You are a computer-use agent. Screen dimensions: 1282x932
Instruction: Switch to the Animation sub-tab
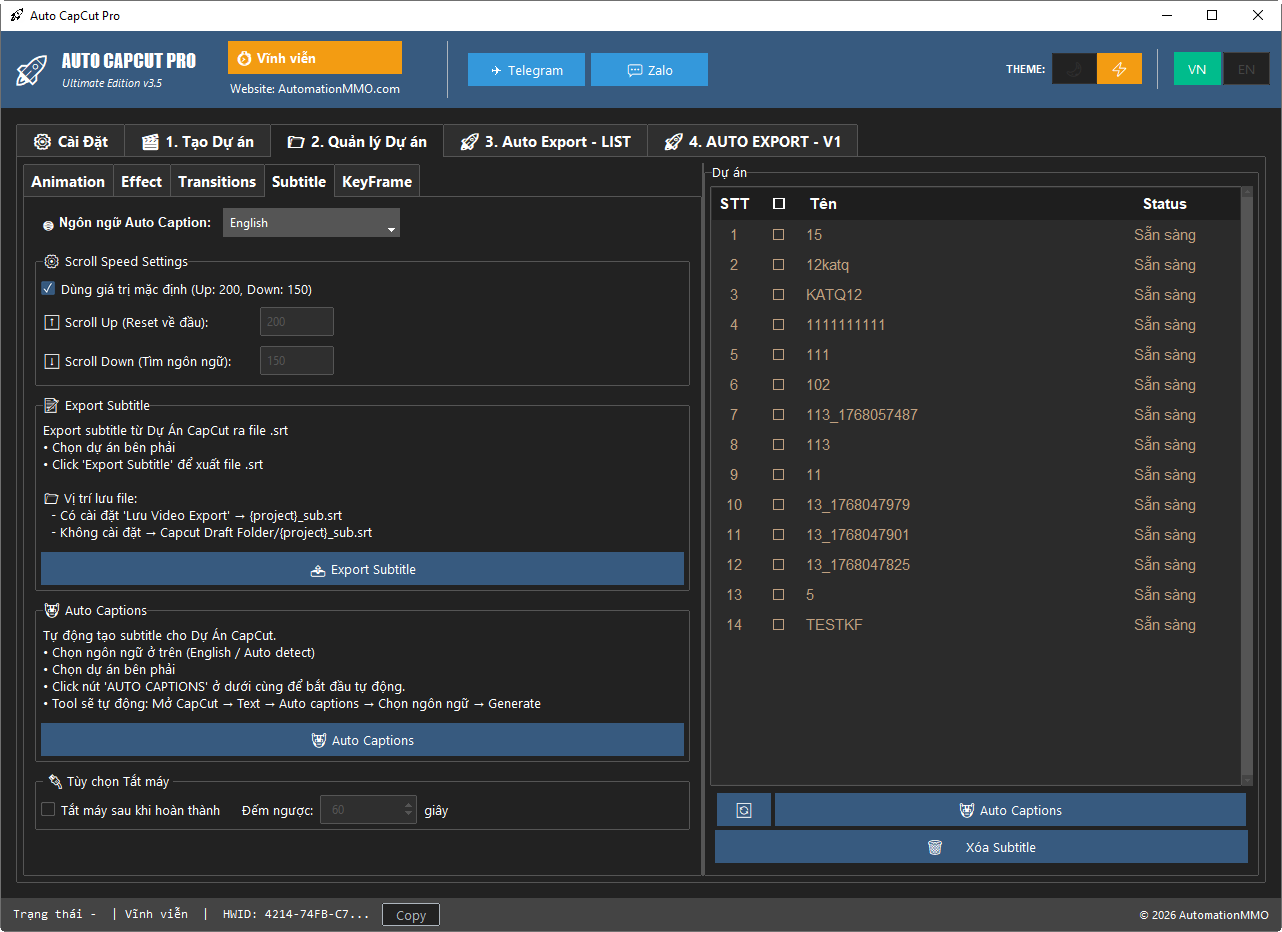point(68,181)
